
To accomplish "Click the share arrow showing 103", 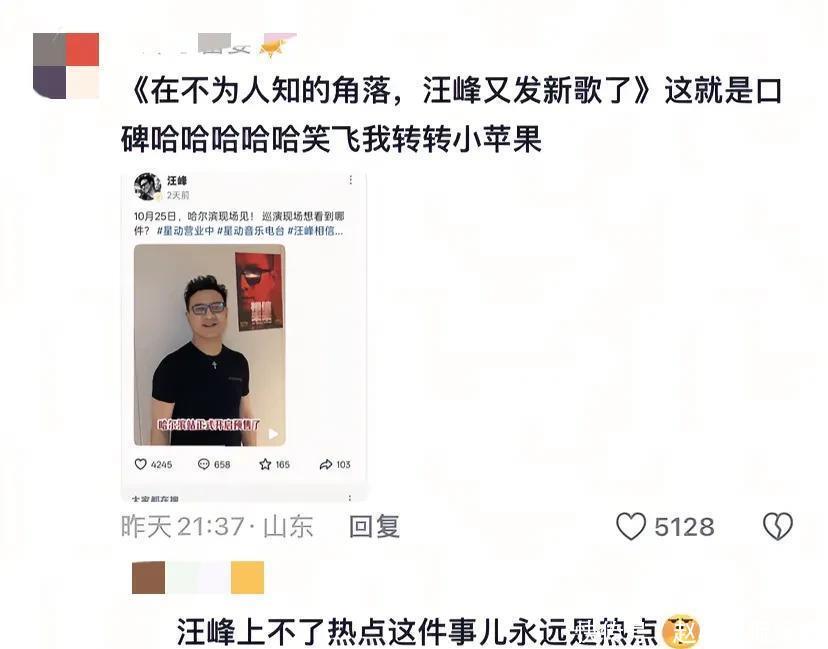I will tap(326, 464).
